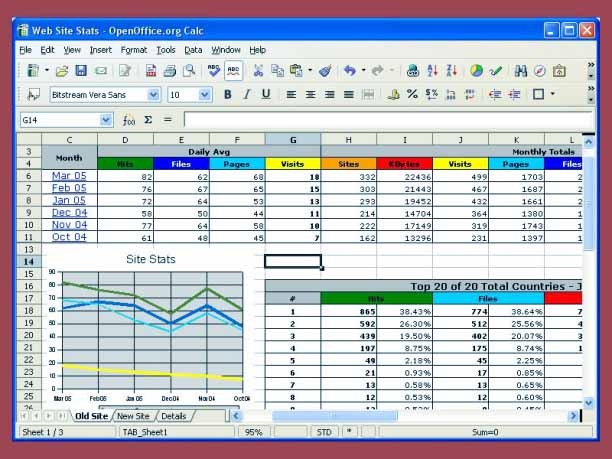This screenshot has height=459, width=612.
Task: Insert a chart using the Chart icon
Action: (x=476, y=71)
